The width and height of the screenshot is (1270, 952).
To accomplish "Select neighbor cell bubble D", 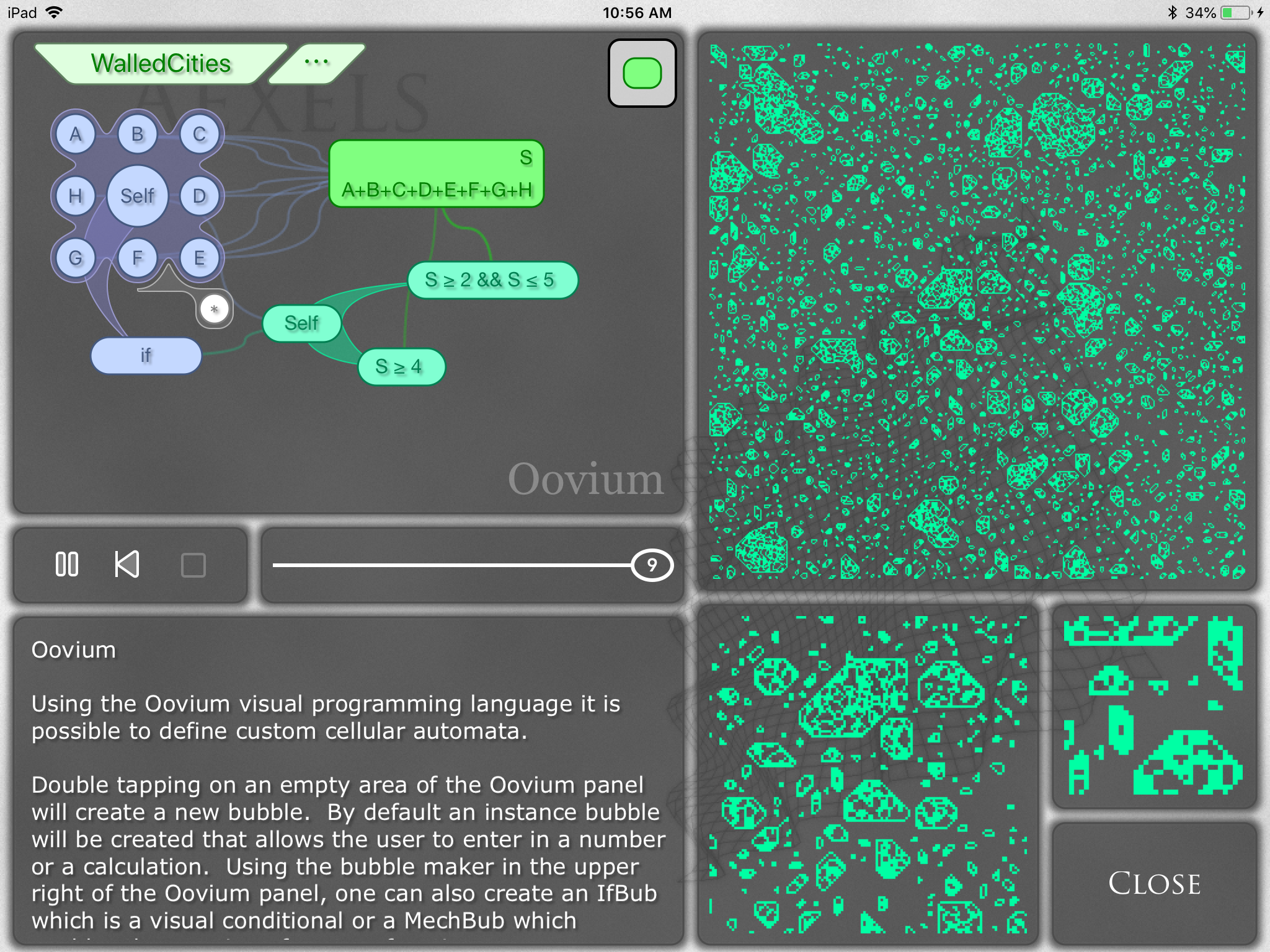I will click(x=199, y=196).
